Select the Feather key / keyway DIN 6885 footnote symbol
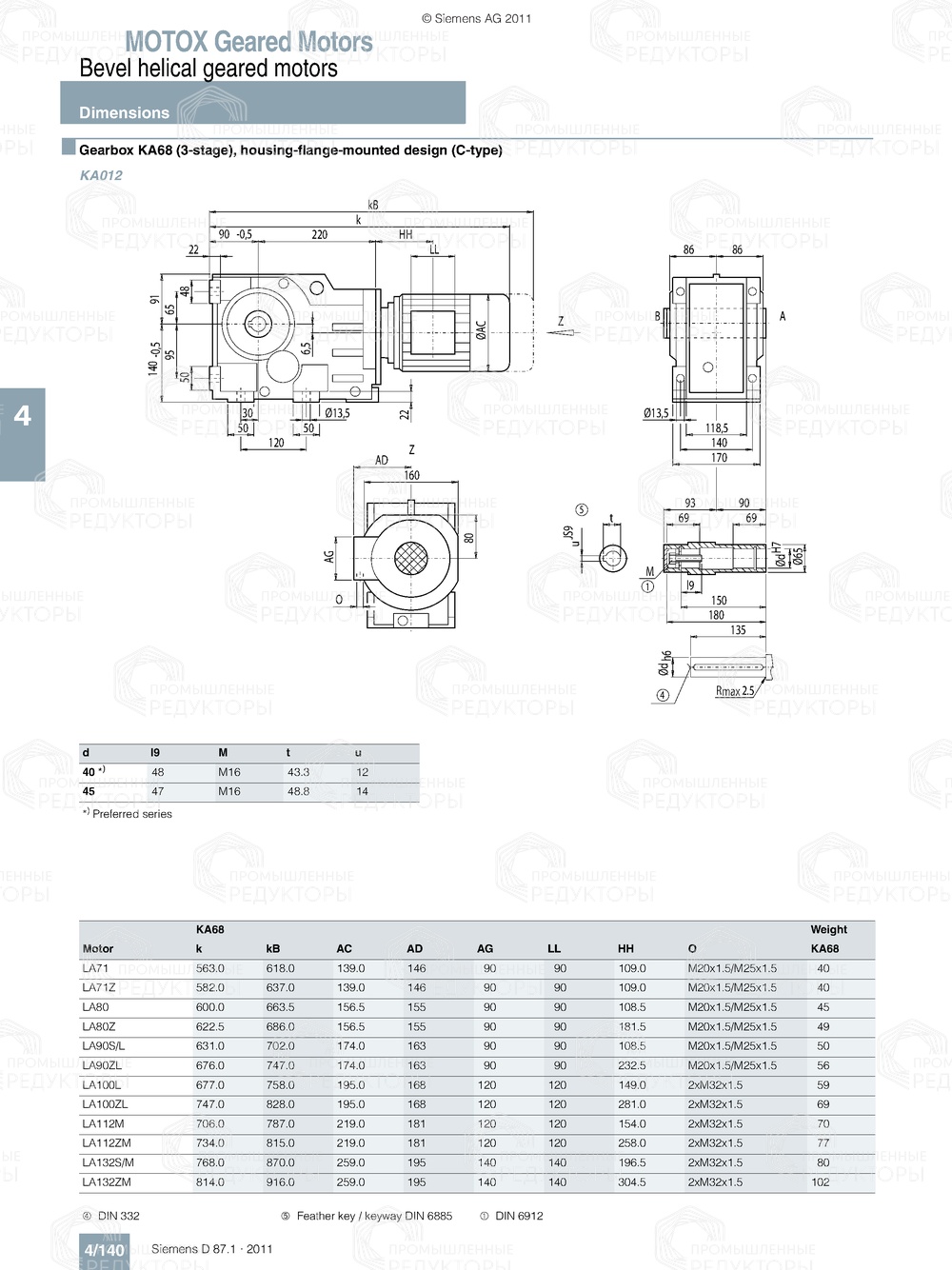952x1270 pixels. click(284, 1215)
